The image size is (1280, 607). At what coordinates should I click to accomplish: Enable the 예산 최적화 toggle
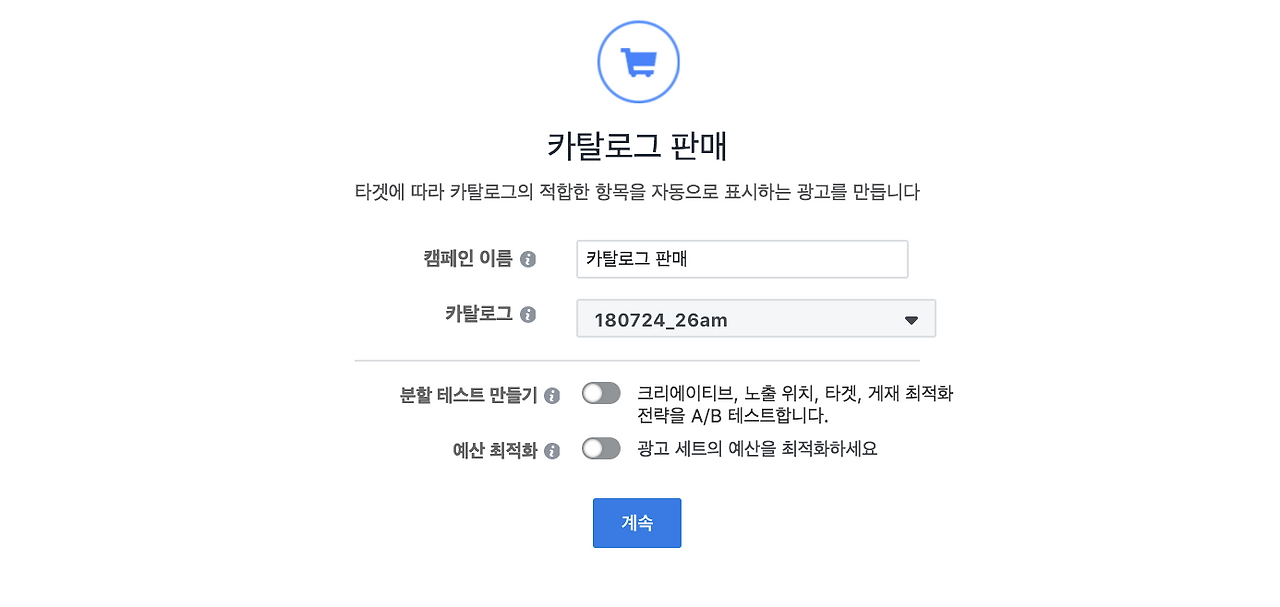(601, 449)
